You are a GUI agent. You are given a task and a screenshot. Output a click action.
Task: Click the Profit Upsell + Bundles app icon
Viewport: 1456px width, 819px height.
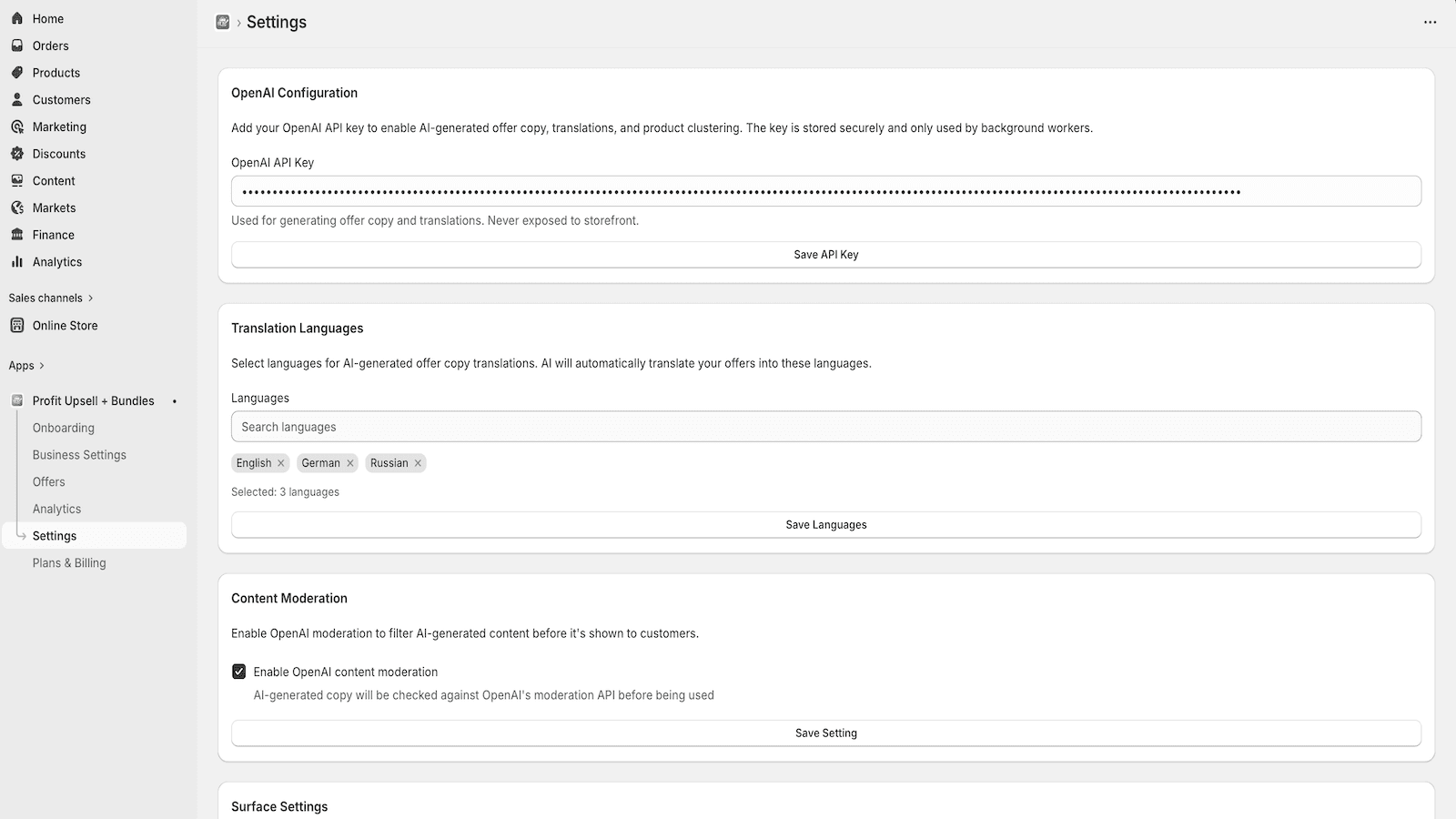[16, 400]
